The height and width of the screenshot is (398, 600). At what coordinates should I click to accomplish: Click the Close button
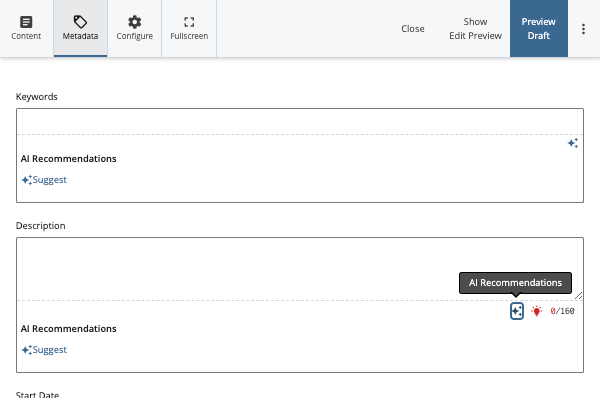[x=412, y=29]
